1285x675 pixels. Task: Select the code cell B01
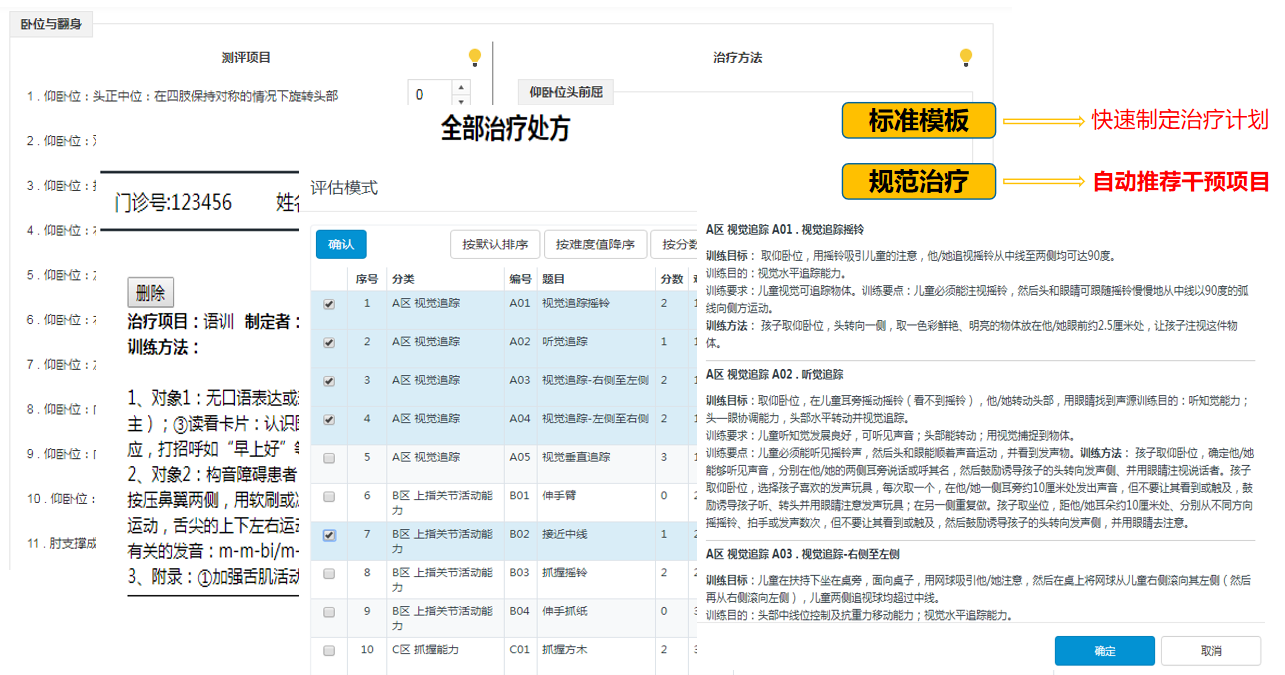[x=520, y=496]
